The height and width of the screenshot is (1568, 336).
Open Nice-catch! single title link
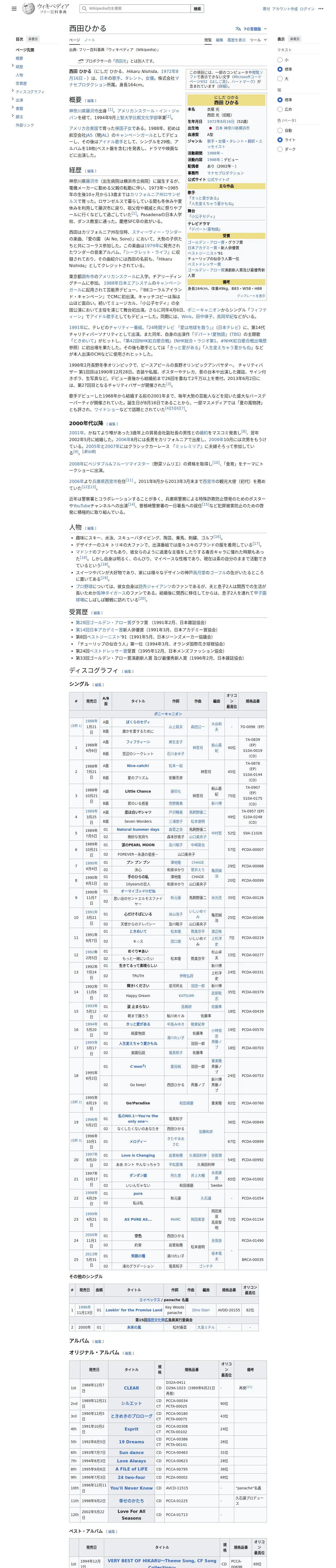[138, 766]
